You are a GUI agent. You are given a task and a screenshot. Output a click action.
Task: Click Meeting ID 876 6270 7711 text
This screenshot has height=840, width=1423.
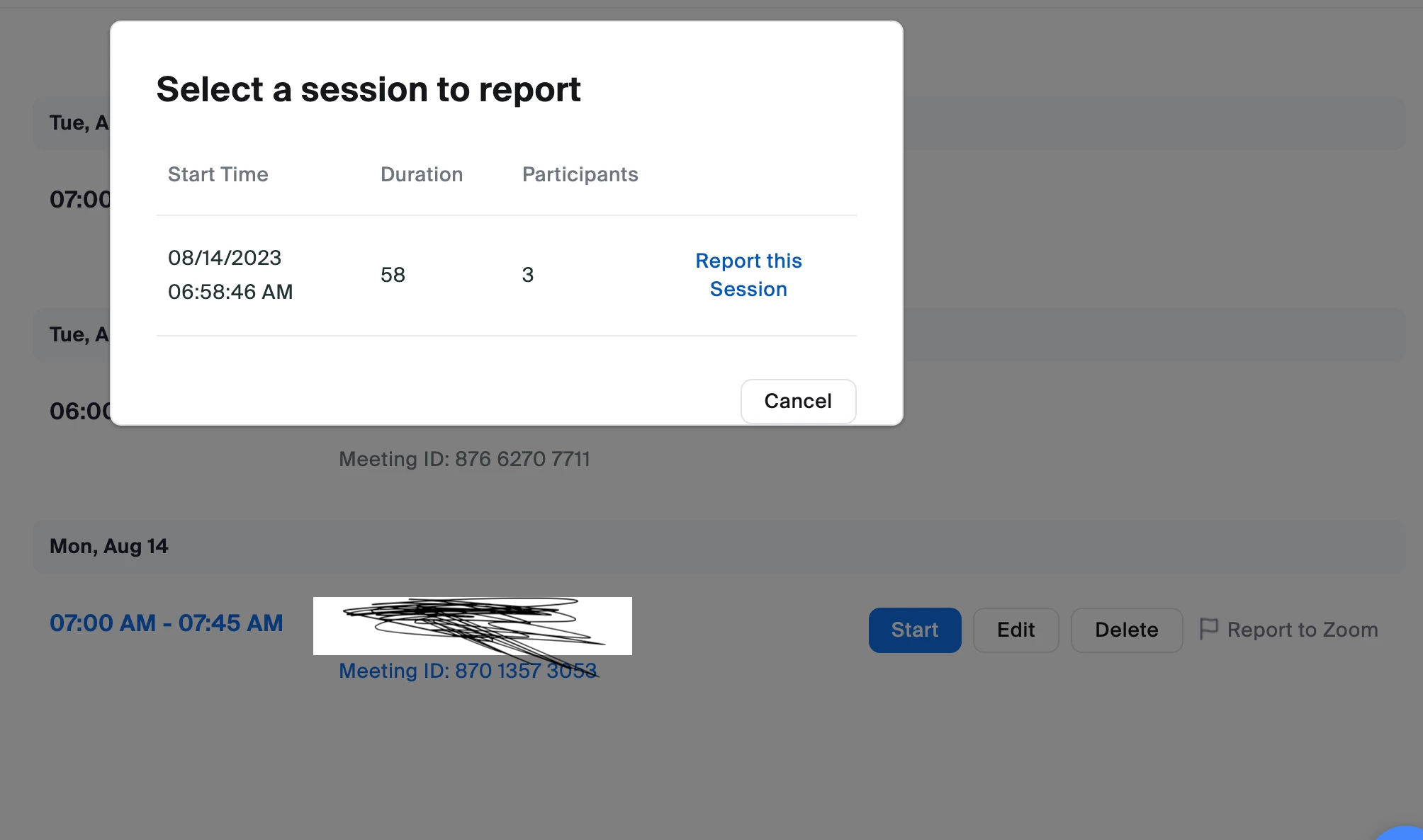coord(464,459)
